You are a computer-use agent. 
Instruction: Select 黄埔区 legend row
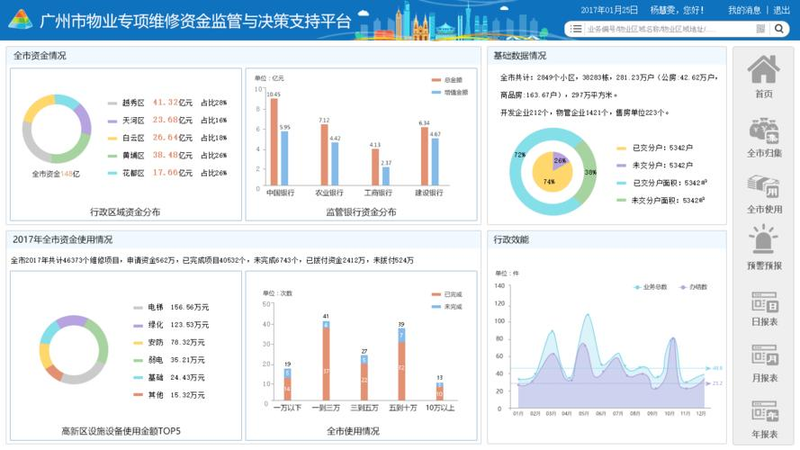tap(167, 155)
